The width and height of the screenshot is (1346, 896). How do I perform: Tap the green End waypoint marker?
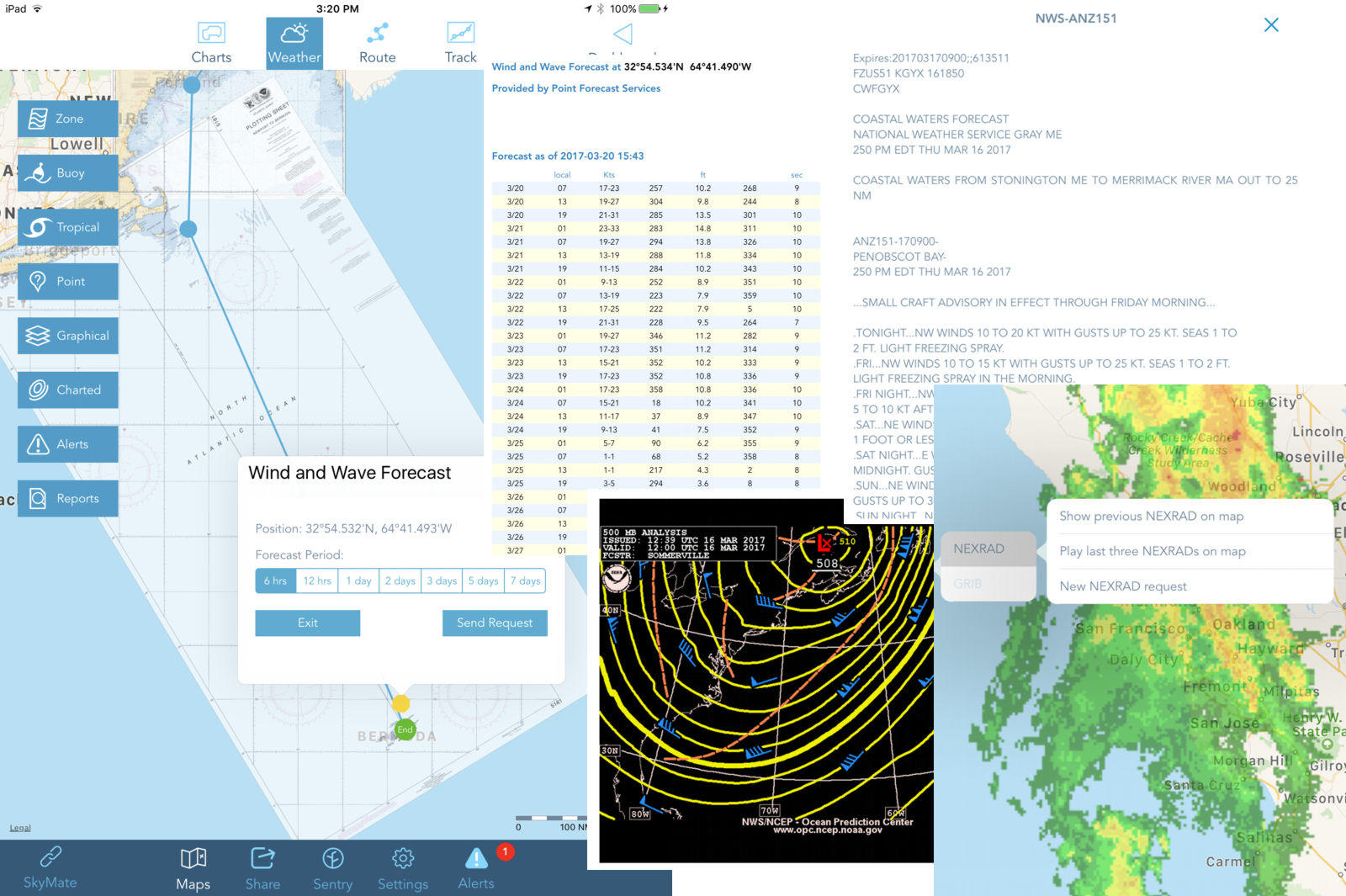point(405,729)
